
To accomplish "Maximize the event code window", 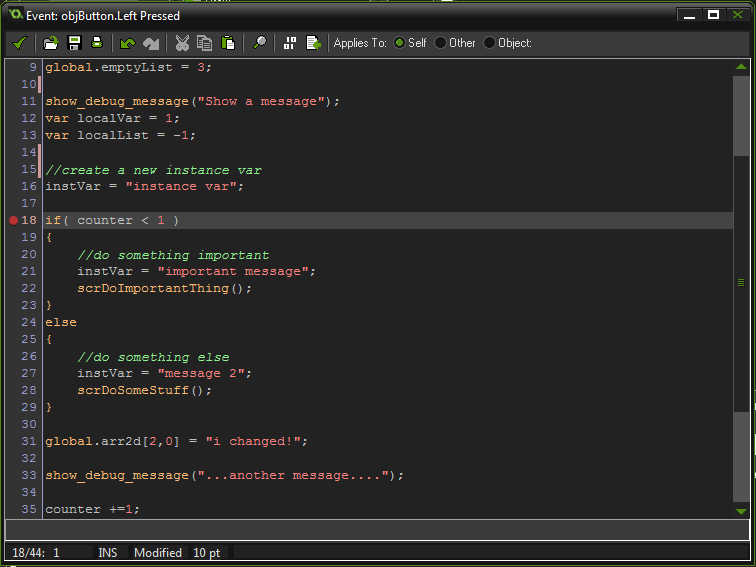I will pos(713,15).
